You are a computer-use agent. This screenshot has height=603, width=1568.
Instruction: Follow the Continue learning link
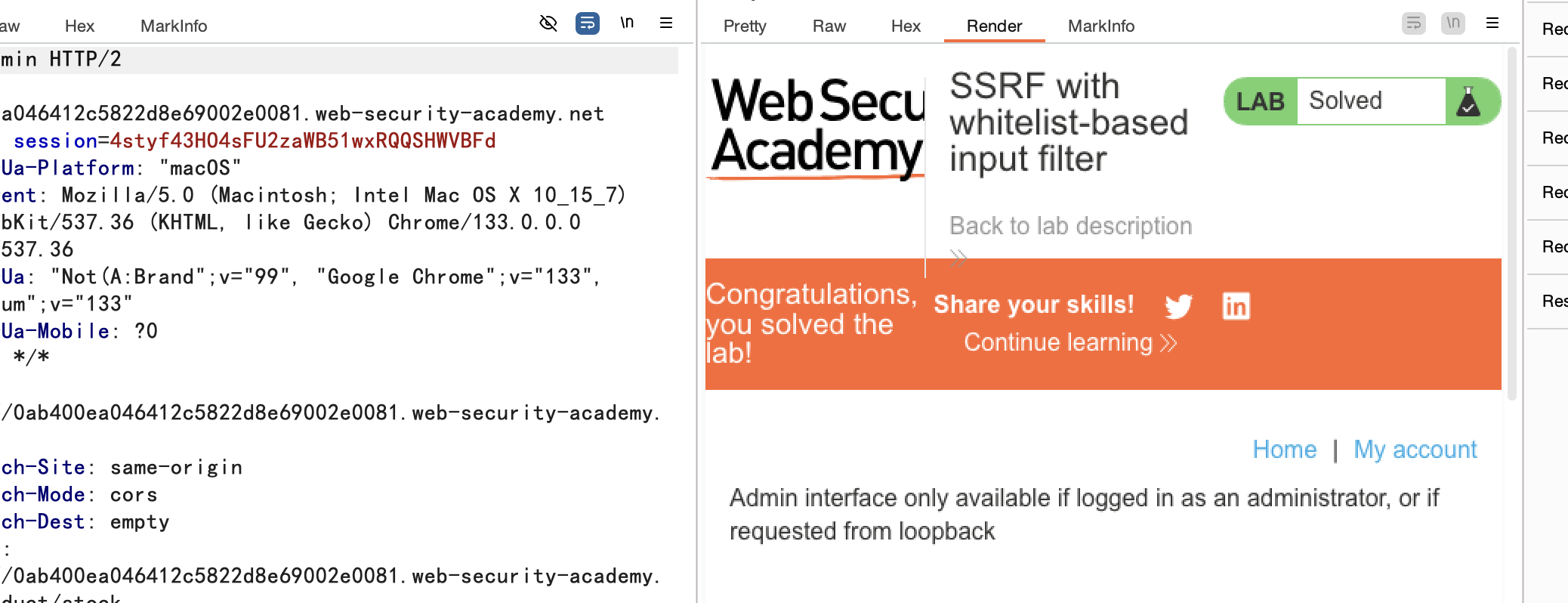coord(1070,343)
